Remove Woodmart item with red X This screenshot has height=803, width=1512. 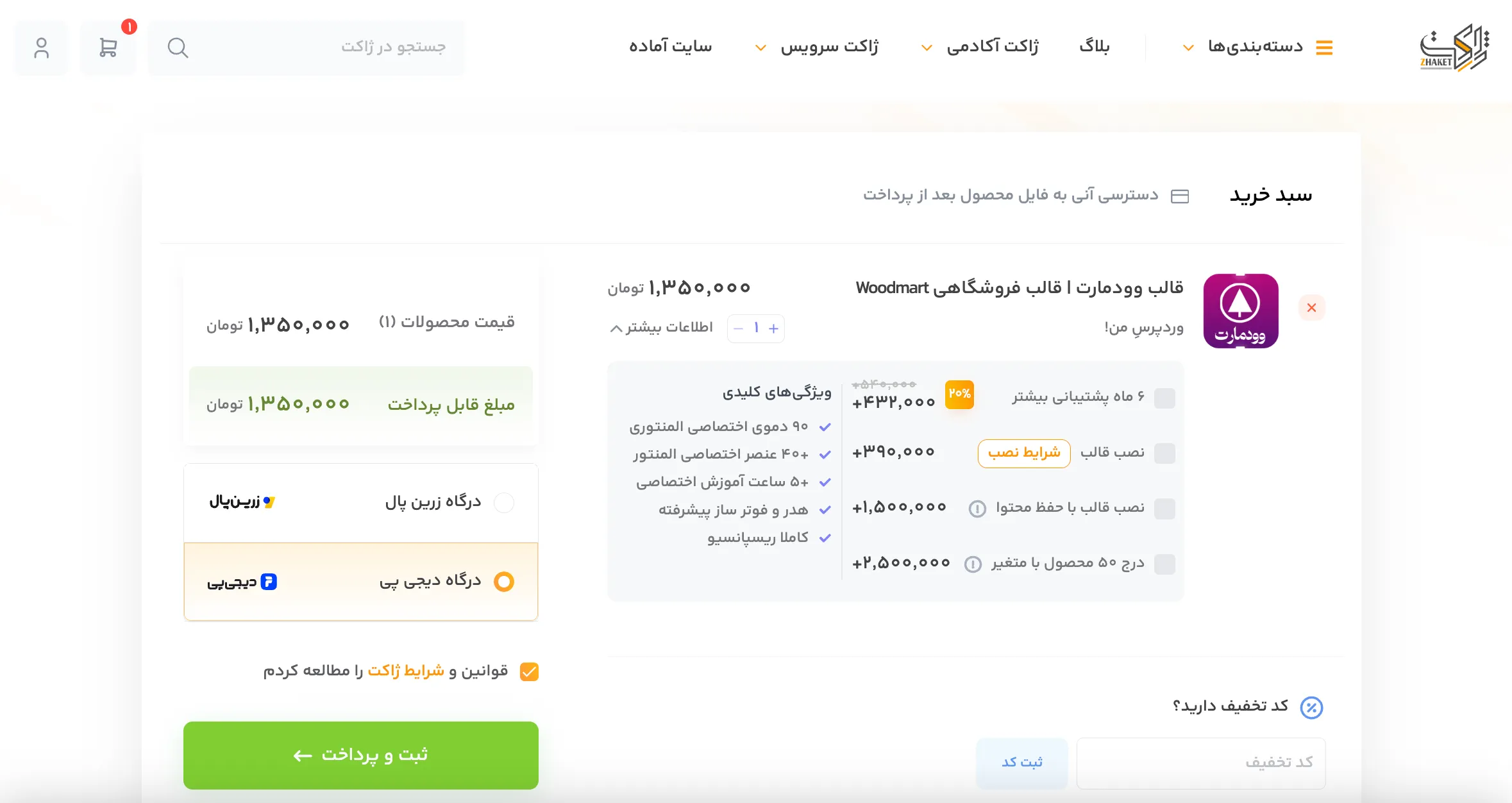point(1311,308)
